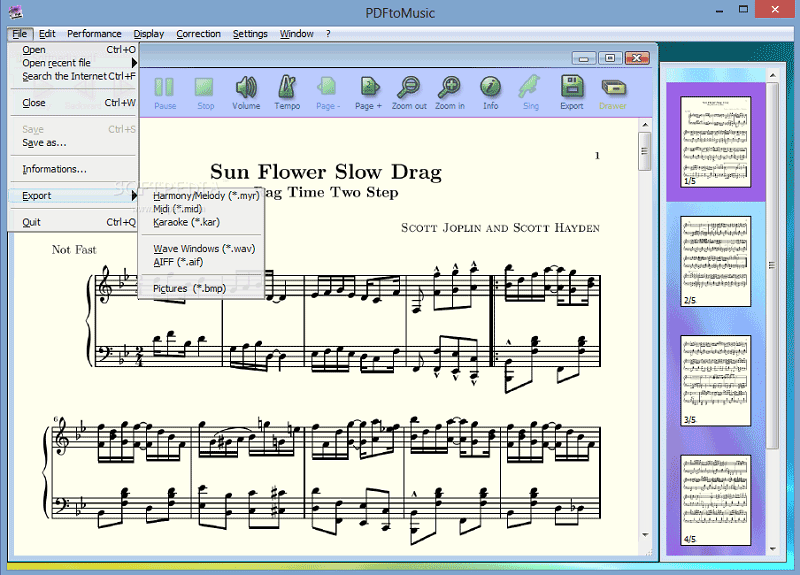Stop playback with the Stop icon

pos(205,92)
